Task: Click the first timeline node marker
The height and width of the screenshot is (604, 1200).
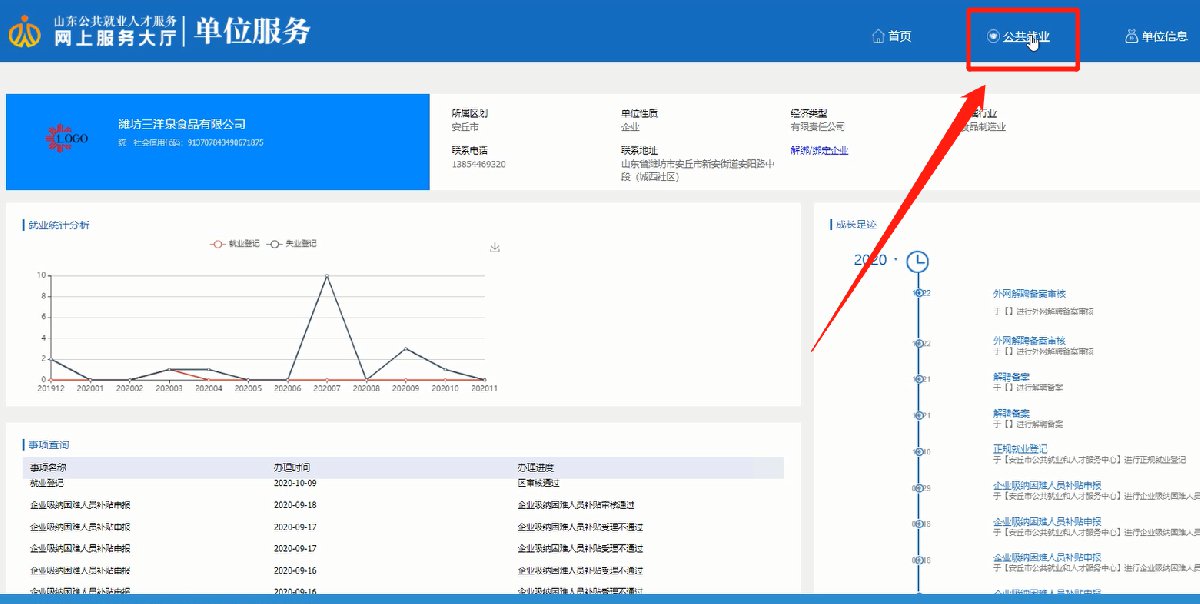Action: click(x=919, y=293)
